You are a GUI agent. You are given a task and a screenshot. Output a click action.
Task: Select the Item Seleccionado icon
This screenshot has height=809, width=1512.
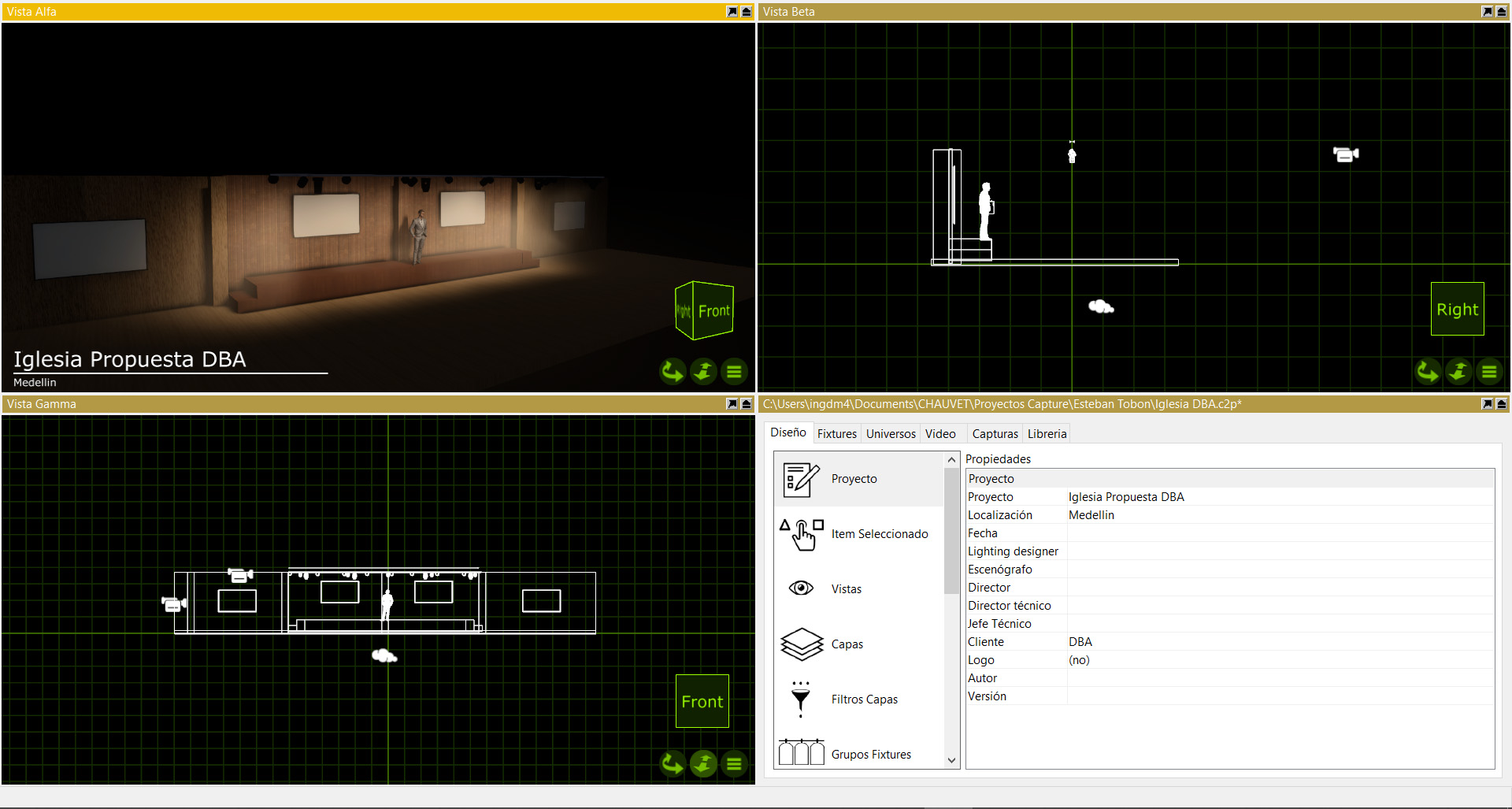tap(802, 534)
